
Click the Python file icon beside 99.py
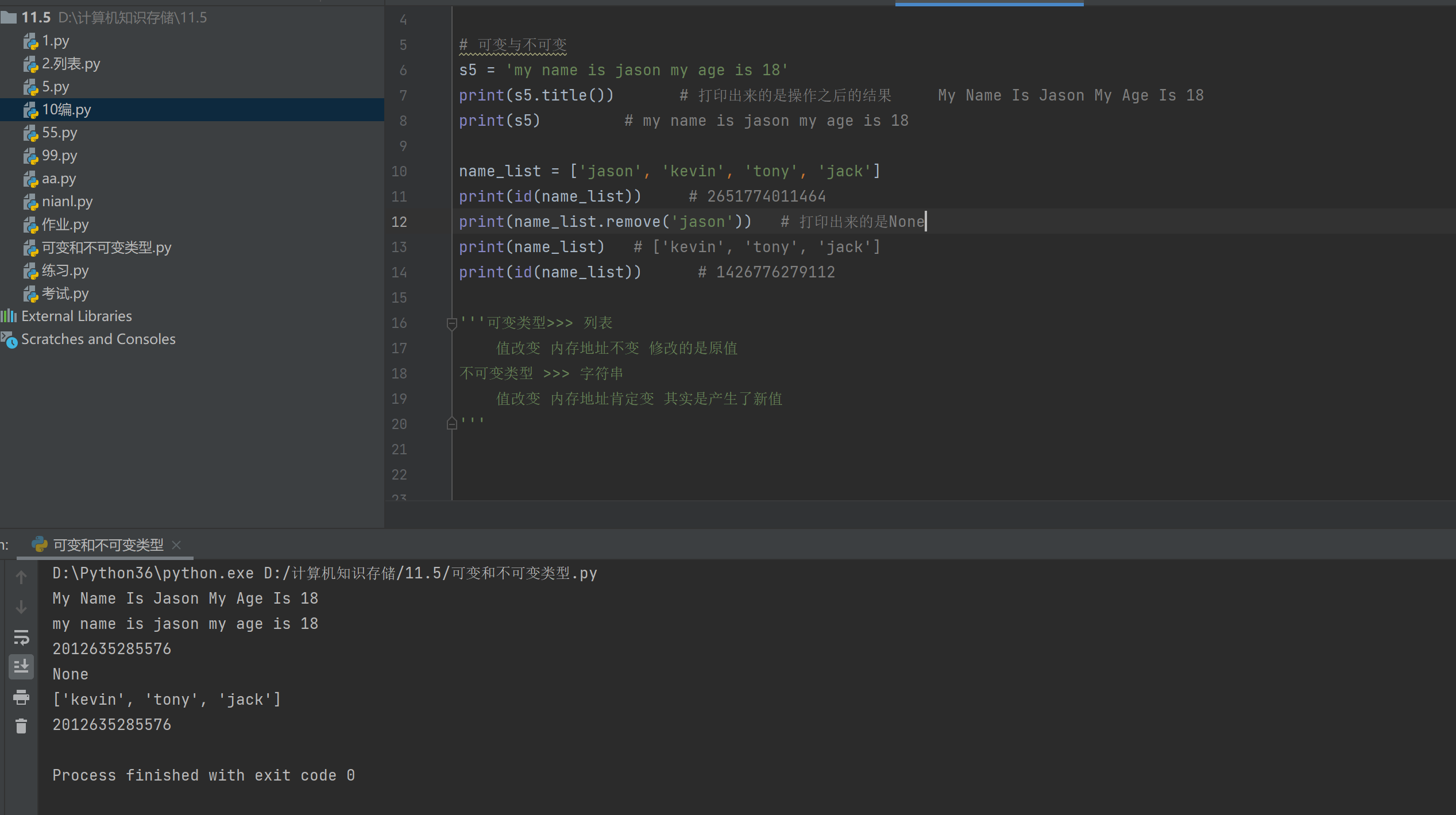click(30, 156)
